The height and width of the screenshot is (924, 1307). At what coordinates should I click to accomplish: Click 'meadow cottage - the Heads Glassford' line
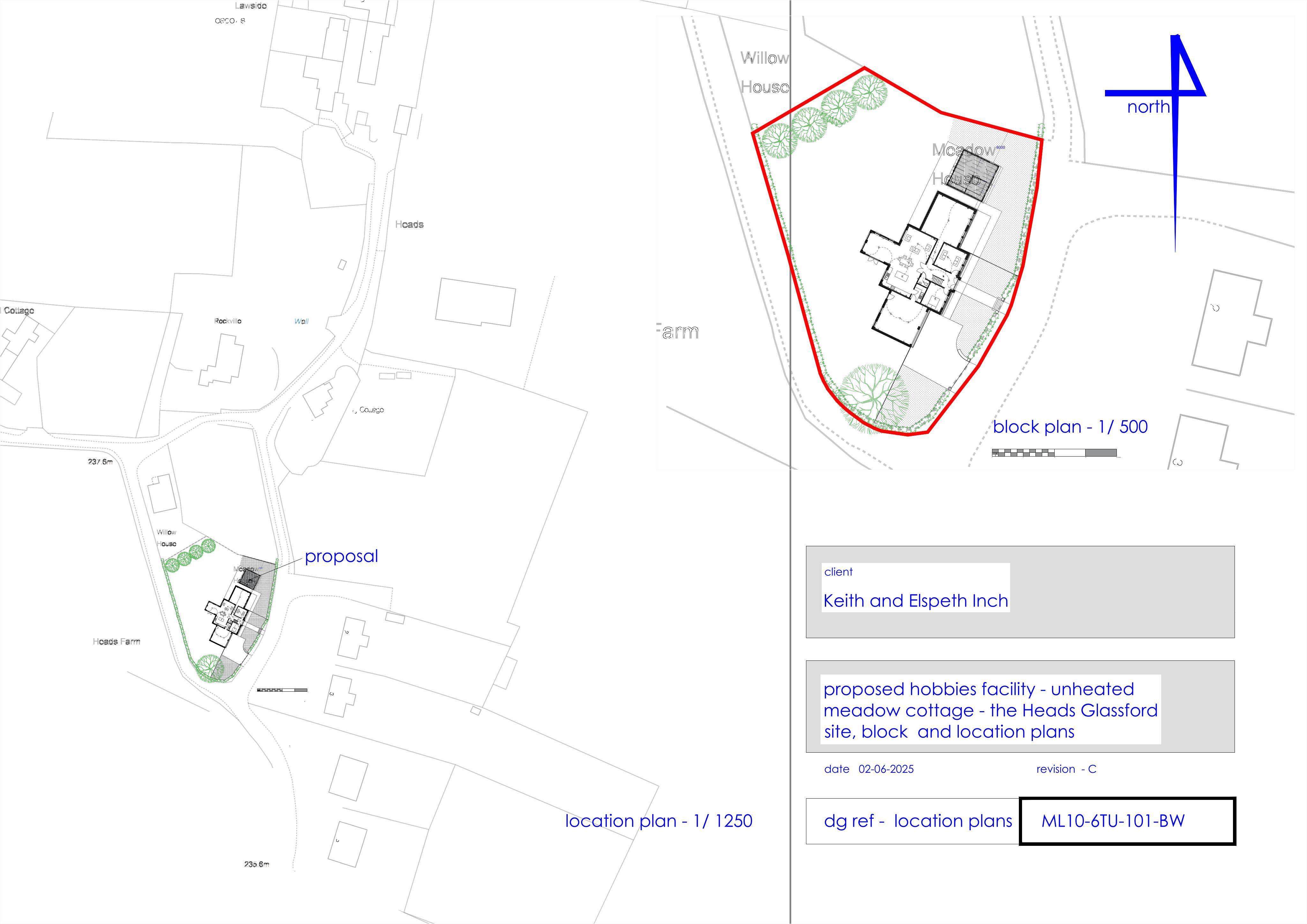click(990, 711)
